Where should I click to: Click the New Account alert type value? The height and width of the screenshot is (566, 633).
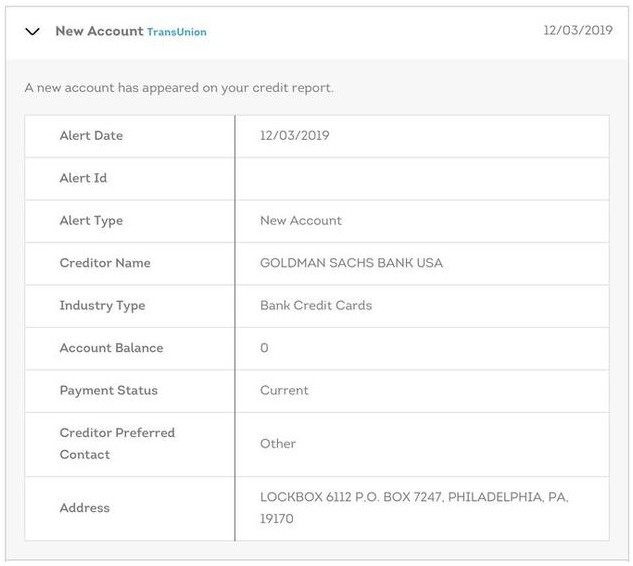point(301,220)
